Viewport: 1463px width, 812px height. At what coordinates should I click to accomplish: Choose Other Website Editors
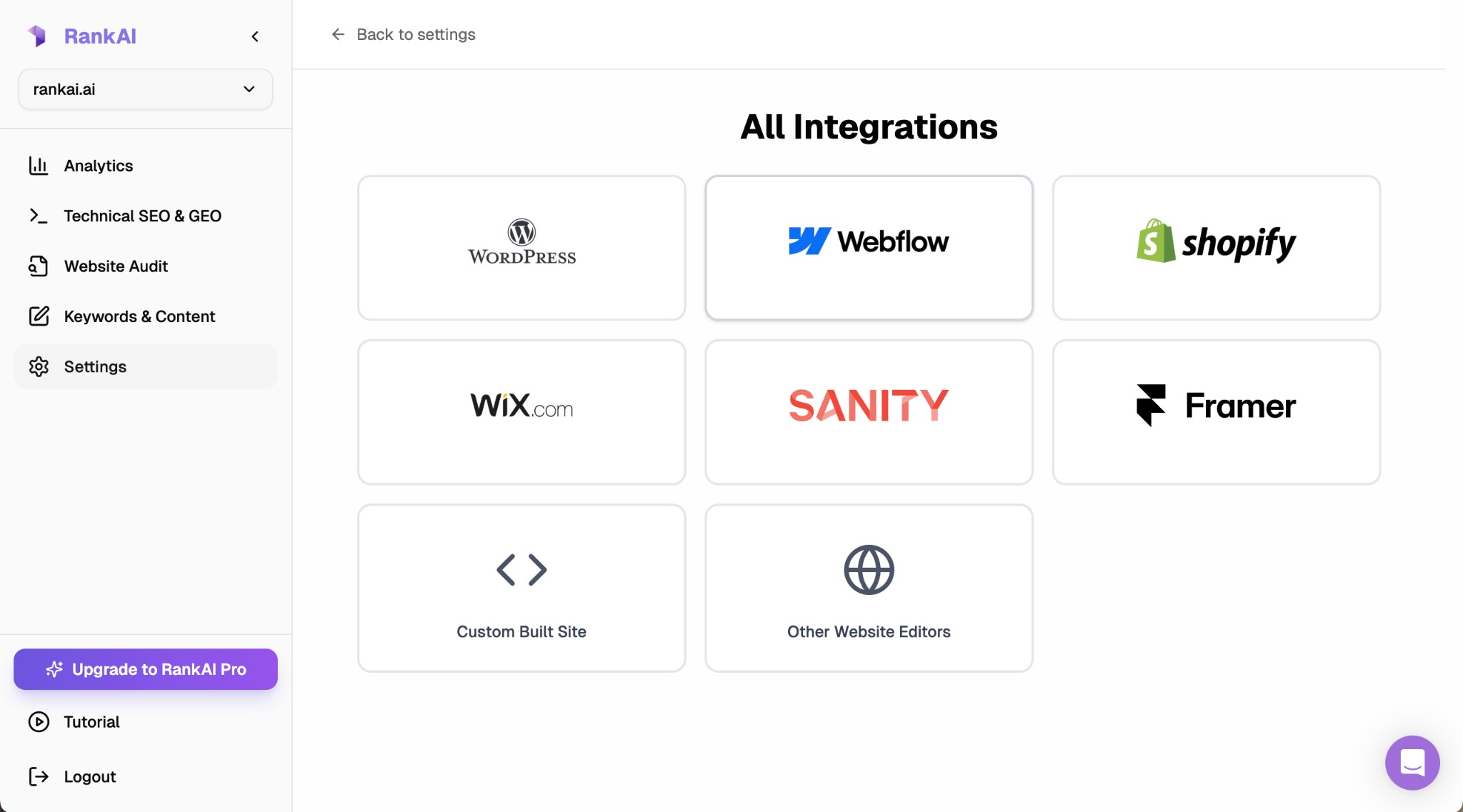point(868,588)
